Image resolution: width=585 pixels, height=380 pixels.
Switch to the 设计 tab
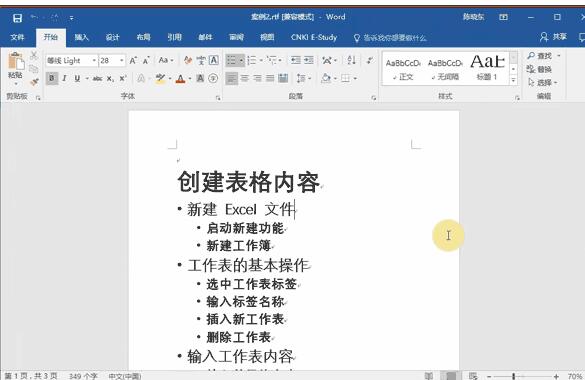click(112, 37)
